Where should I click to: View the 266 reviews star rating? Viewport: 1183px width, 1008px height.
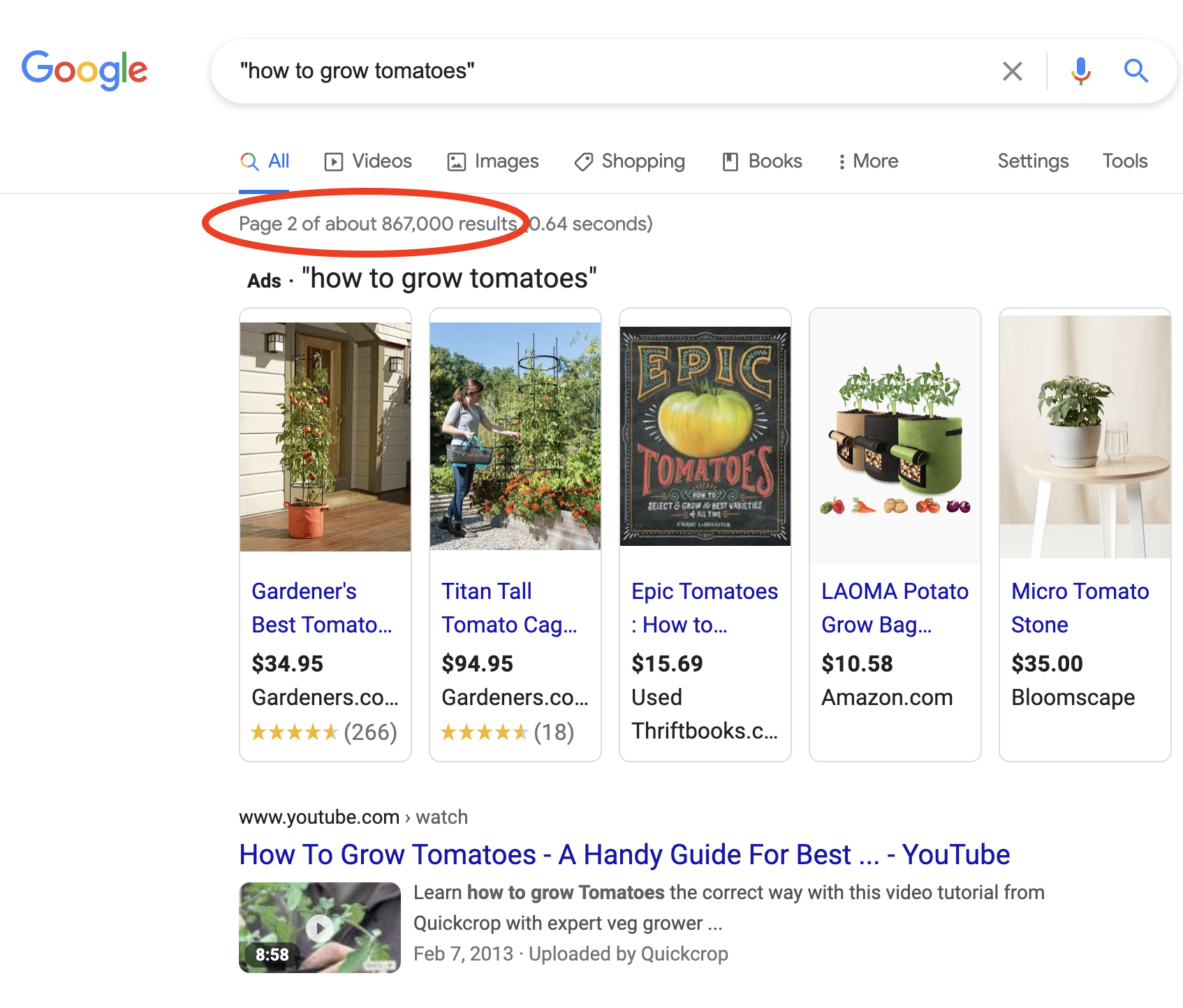pyautogui.click(x=324, y=732)
